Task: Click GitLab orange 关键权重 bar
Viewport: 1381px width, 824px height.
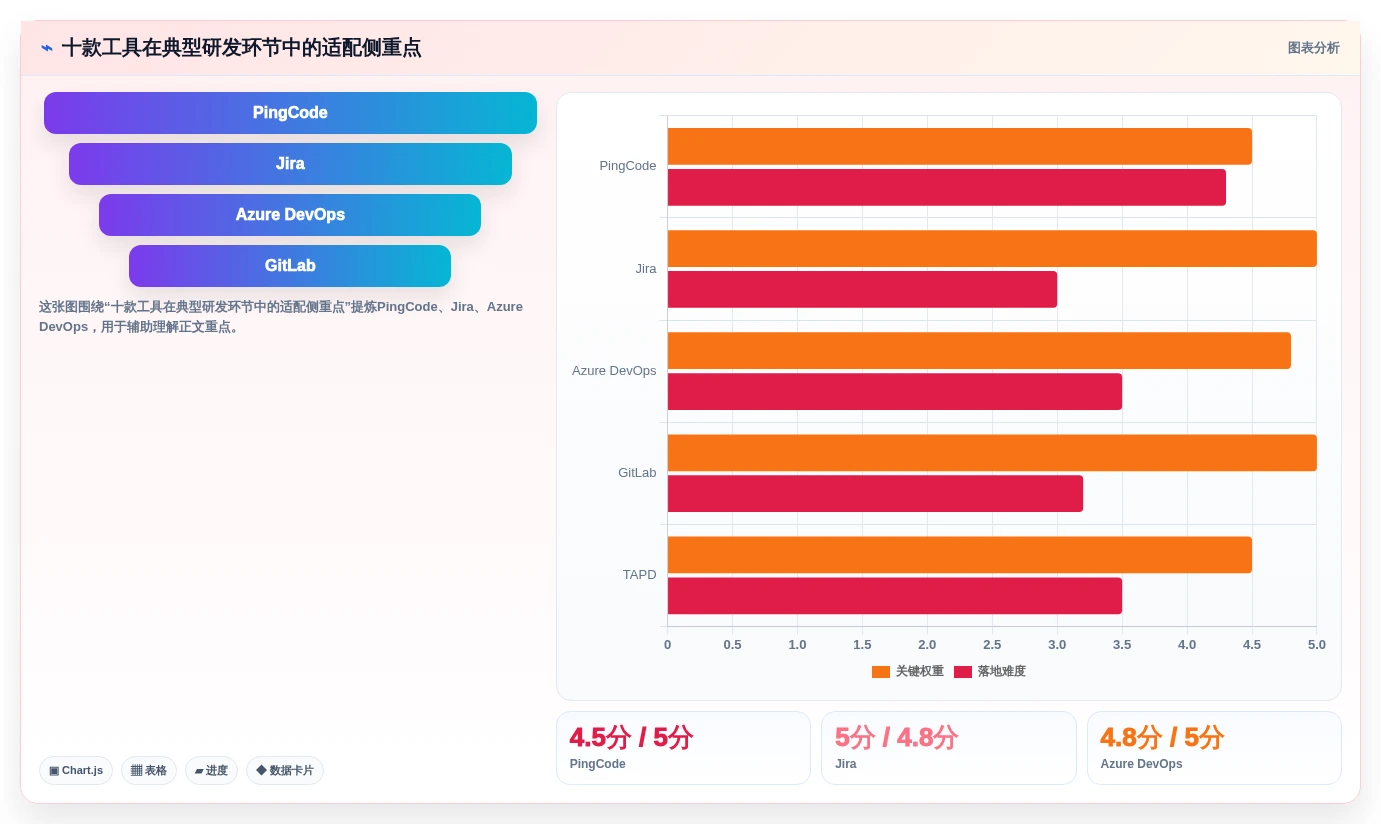Action: (992, 453)
